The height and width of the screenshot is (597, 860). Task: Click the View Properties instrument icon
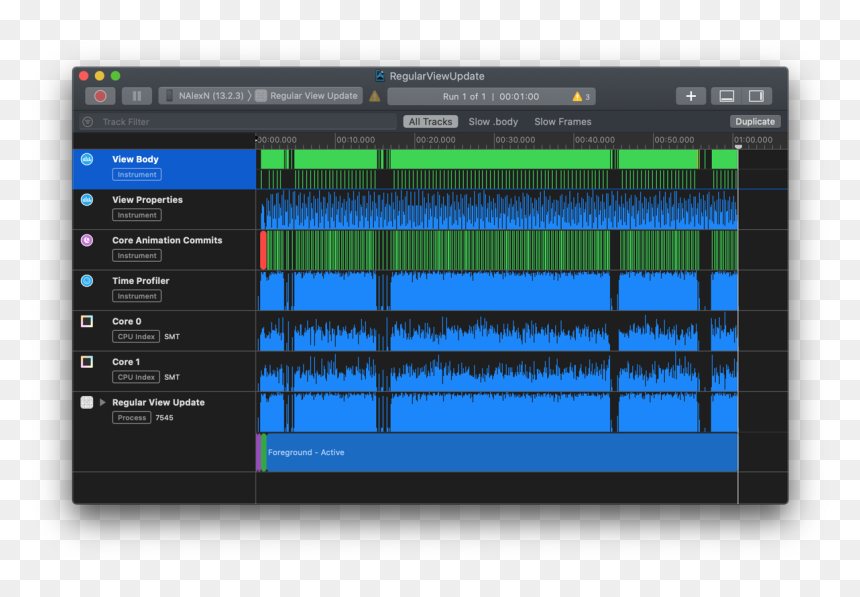pos(87,200)
